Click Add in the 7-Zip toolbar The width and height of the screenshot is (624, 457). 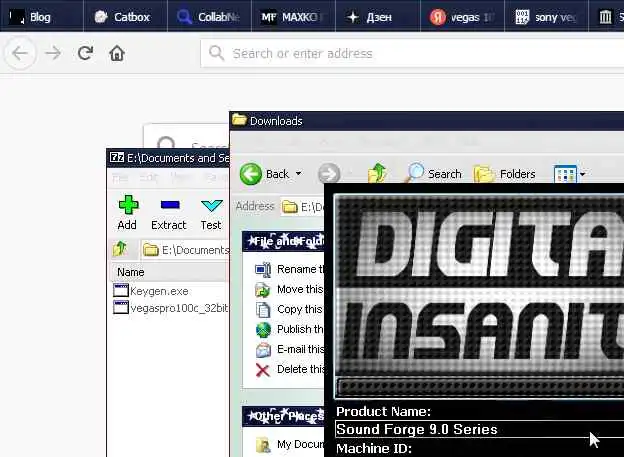(x=127, y=213)
